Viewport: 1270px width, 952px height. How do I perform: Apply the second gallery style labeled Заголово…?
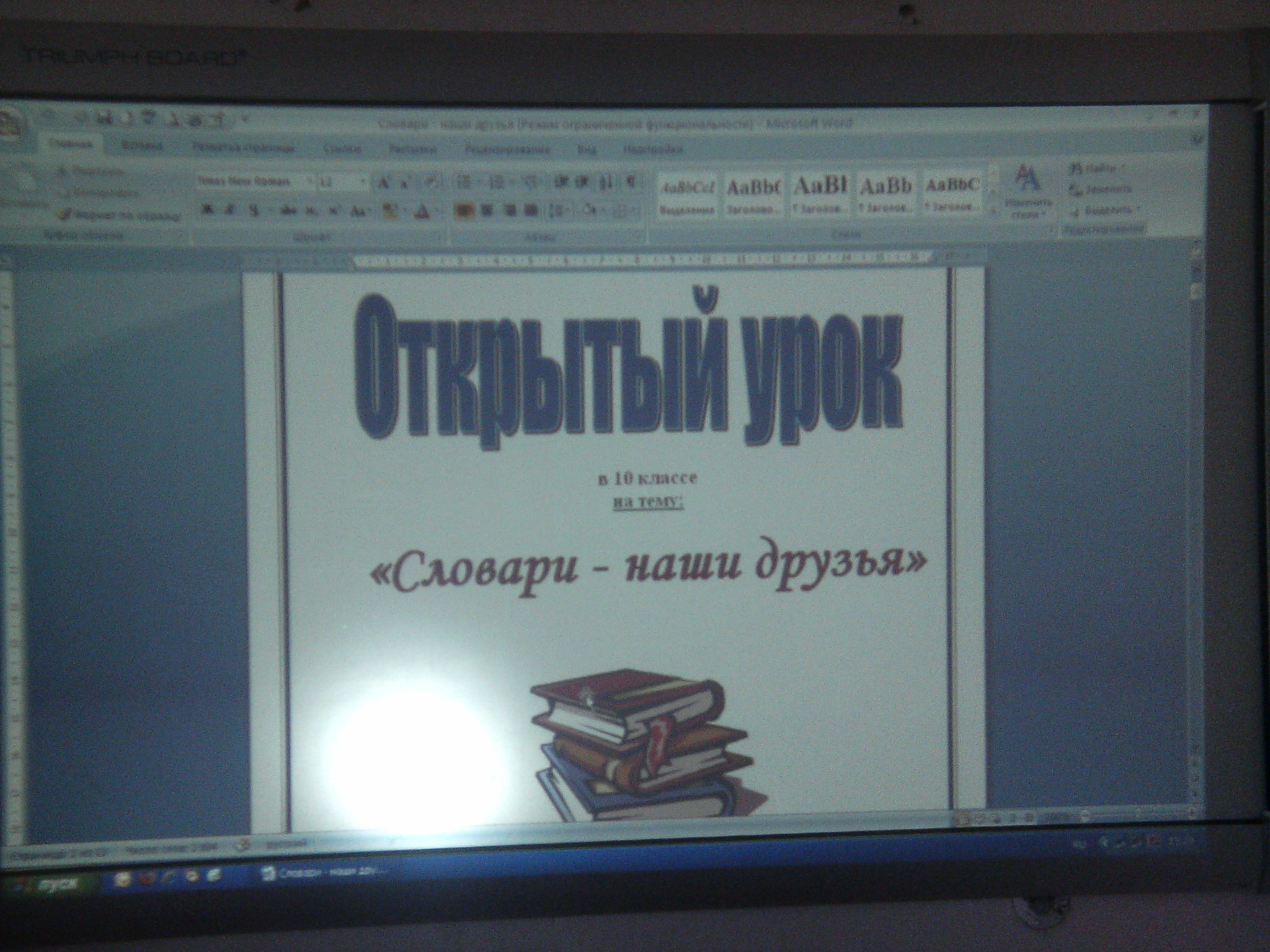753,194
